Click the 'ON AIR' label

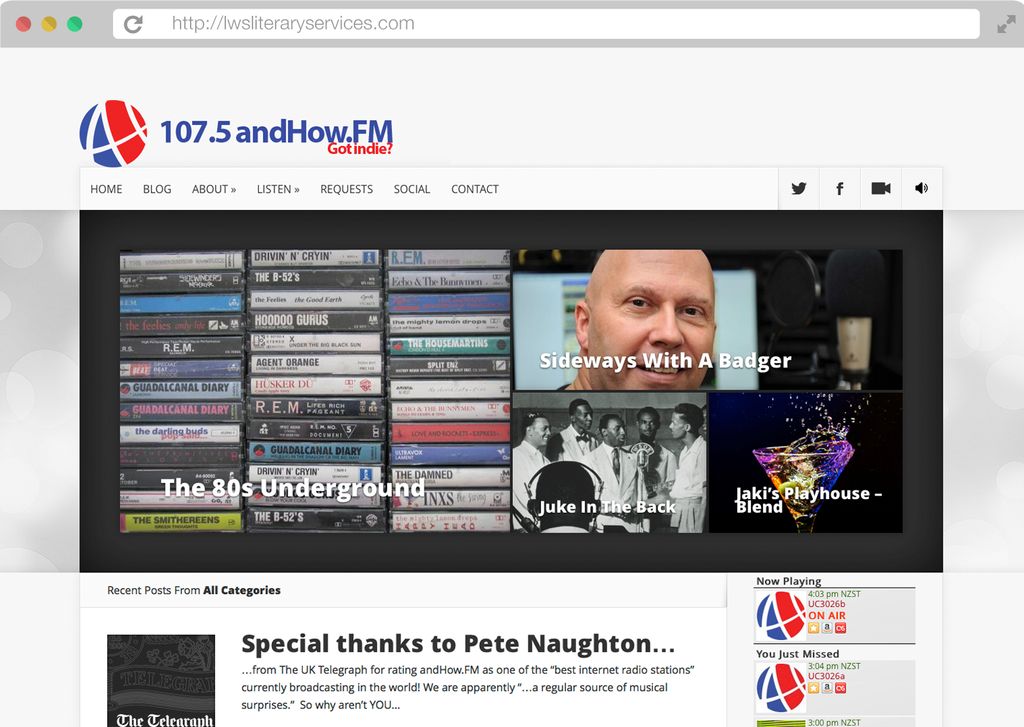827,615
